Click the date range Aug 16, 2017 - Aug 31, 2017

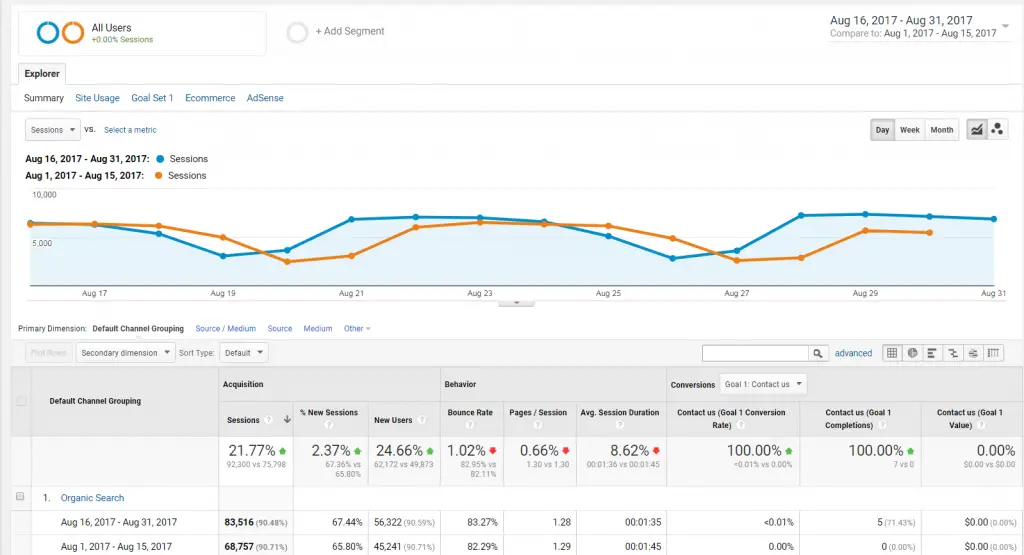point(901,20)
